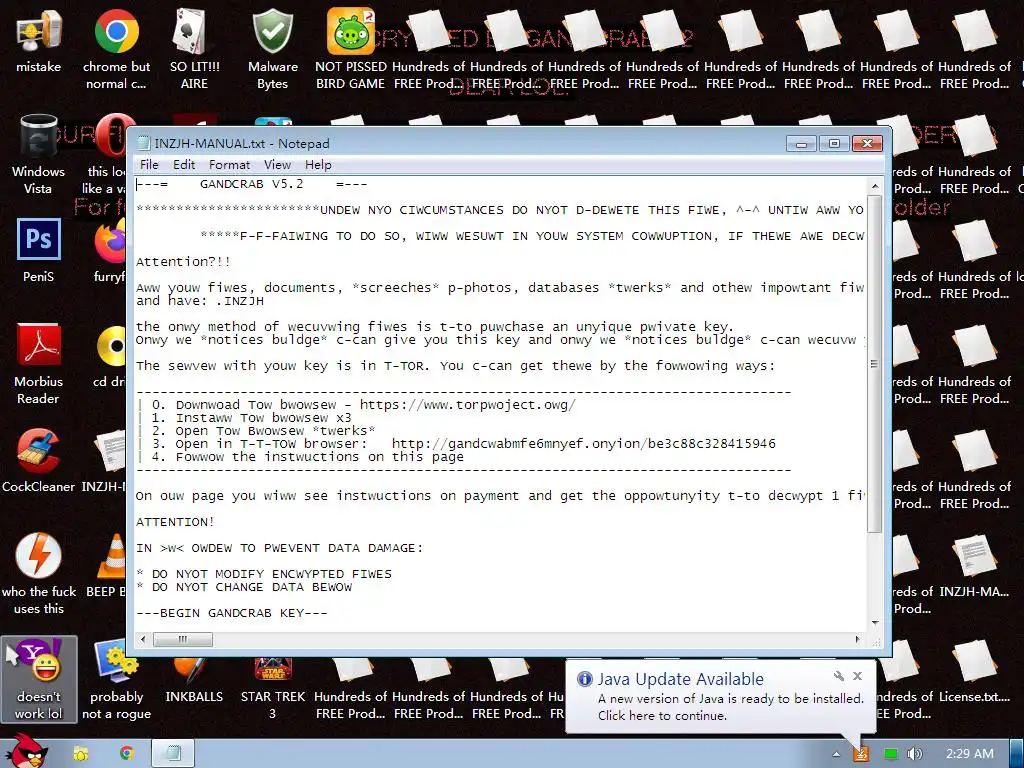Close the Java update balloon
The image size is (1024, 768).
(x=857, y=676)
